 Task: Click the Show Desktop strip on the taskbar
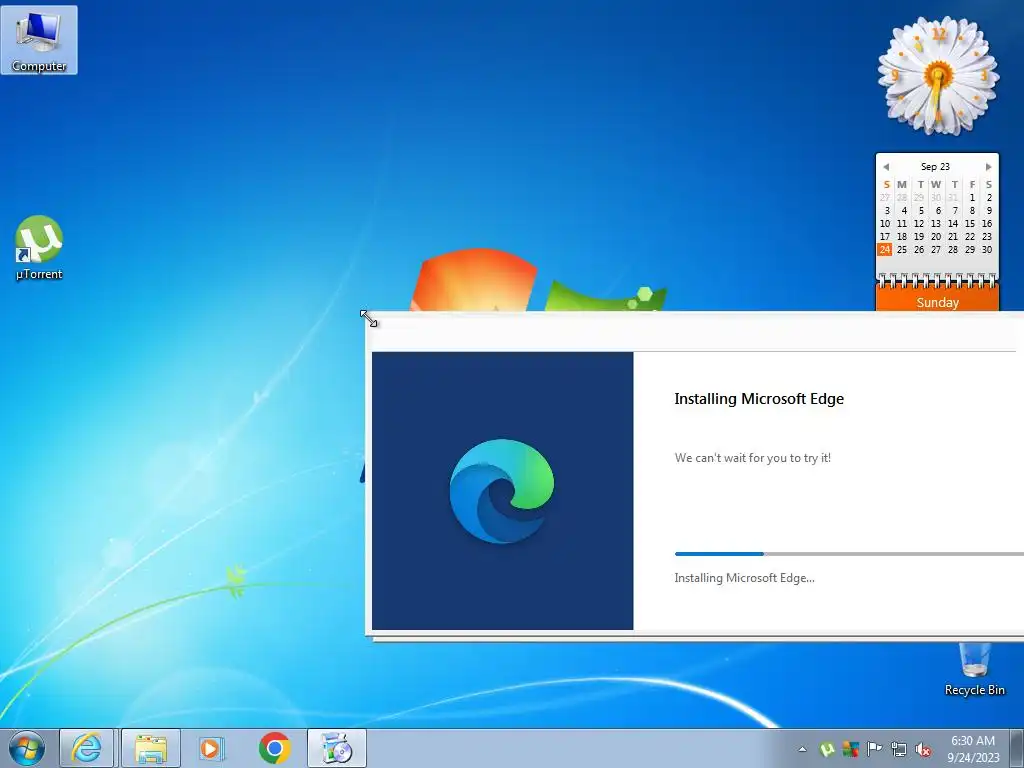coord(1017,748)
